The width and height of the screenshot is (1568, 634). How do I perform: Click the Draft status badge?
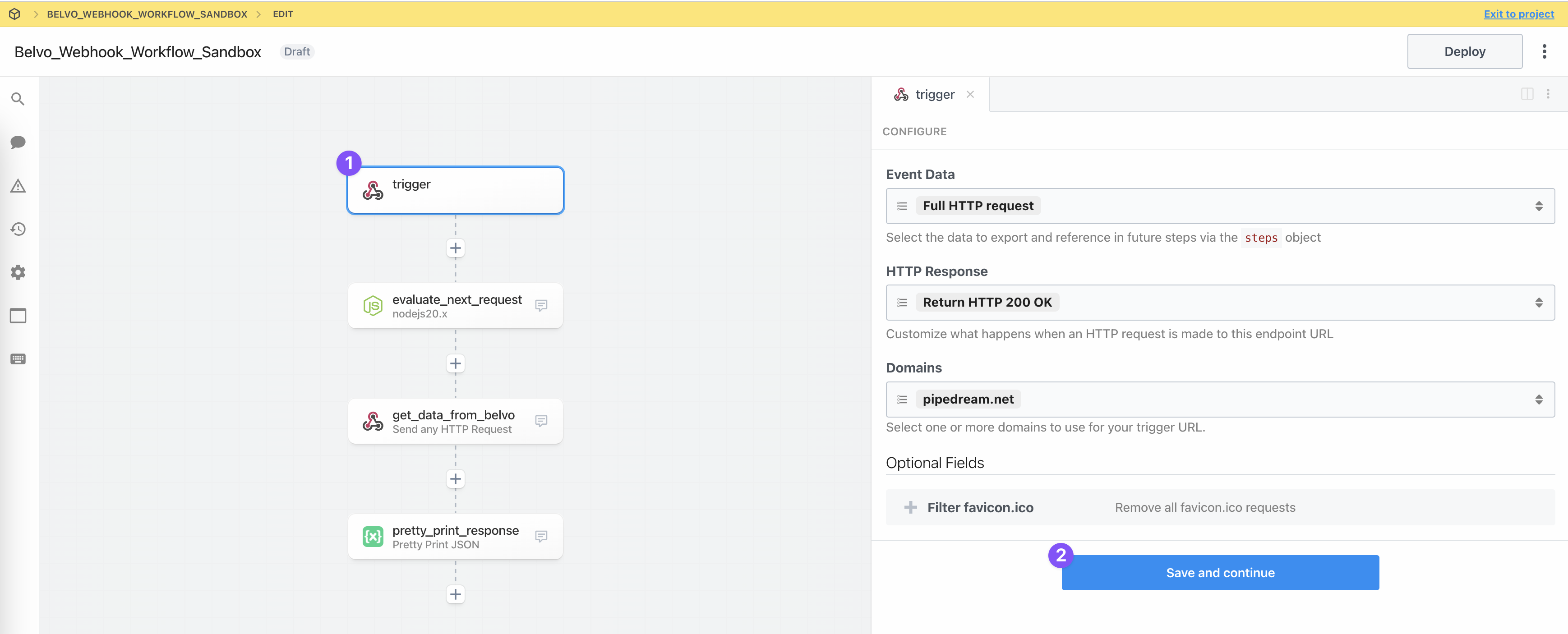point(296,52)
